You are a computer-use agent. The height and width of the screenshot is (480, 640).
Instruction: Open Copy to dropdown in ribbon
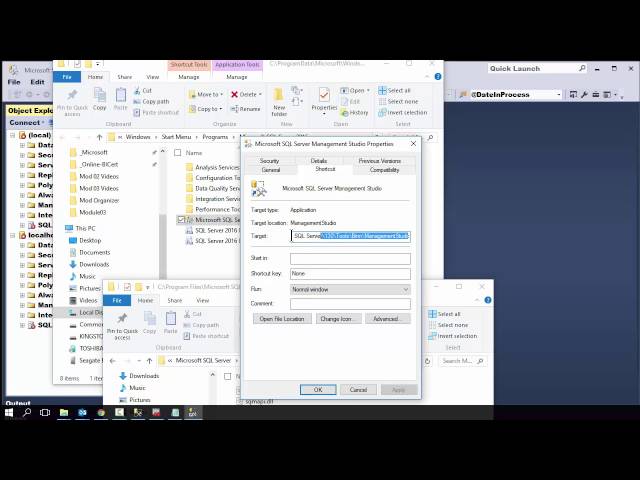(206, 109)
